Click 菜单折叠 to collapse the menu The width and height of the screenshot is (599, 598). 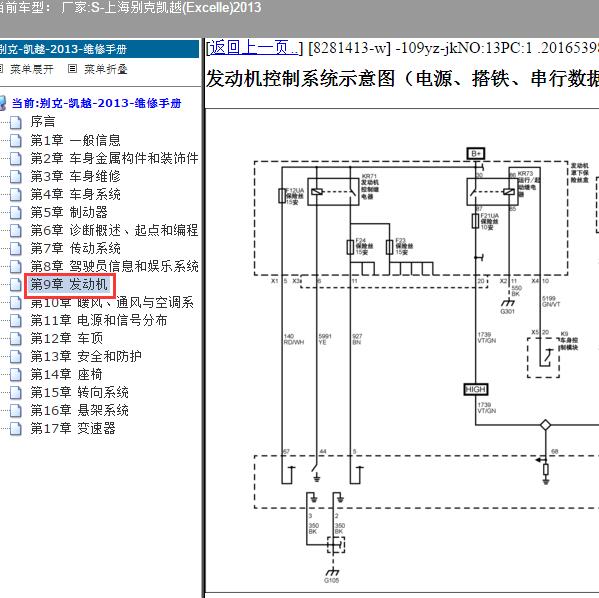tap(106, 69)
